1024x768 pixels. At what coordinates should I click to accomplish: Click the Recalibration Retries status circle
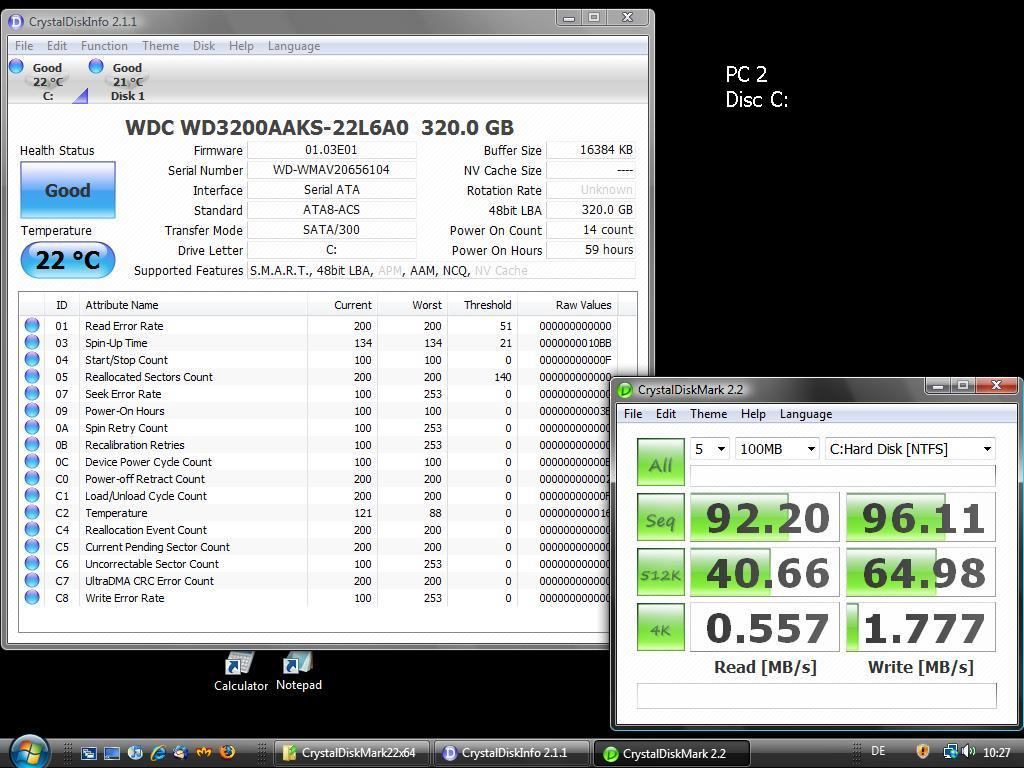(x=32, y=444)
